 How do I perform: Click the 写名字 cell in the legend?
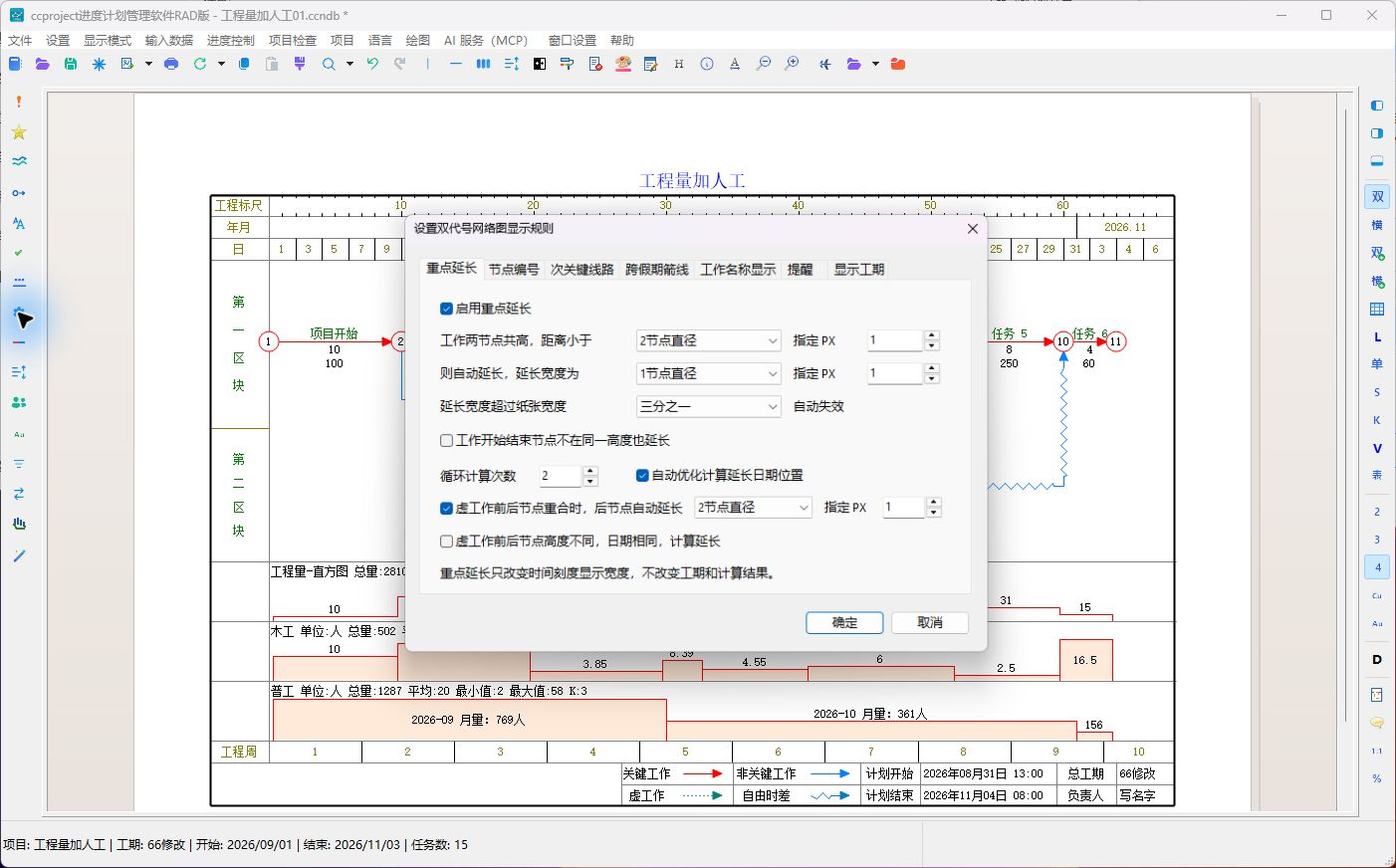(1137, 795)
